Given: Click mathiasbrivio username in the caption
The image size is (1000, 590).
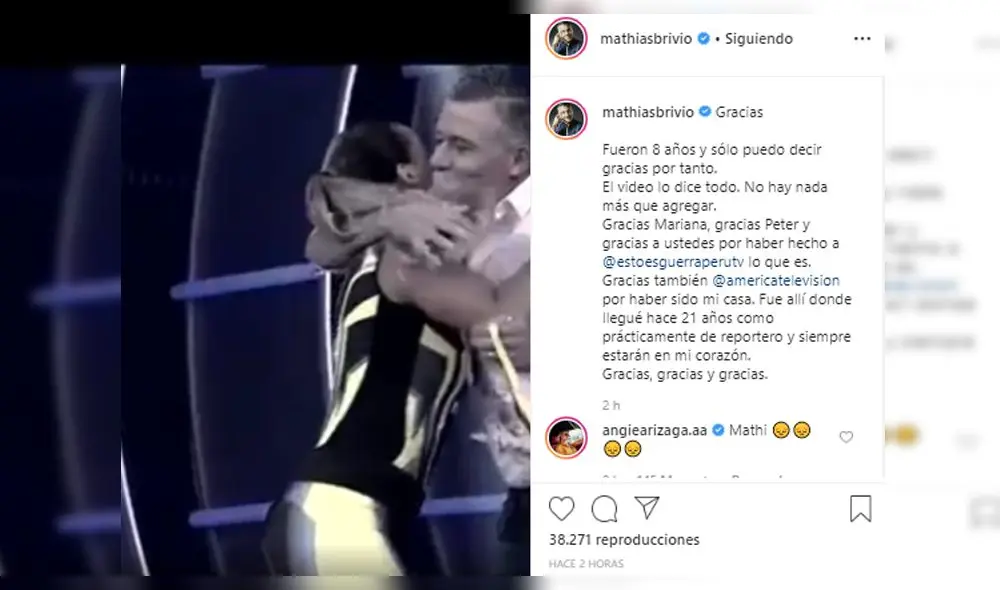Looking at the screenshot, I should (648, 112).
